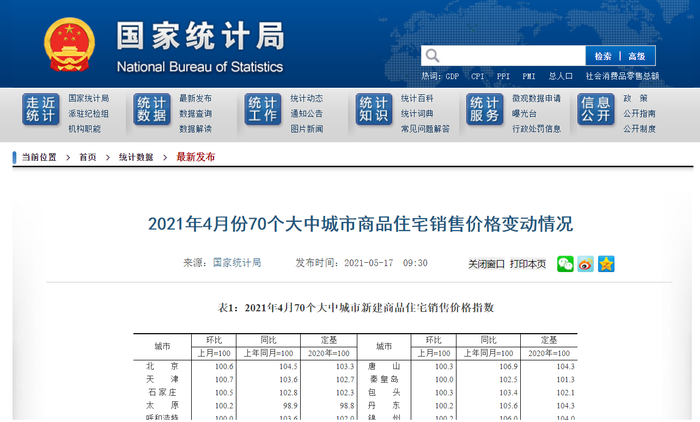This screenshot has height=422, width=700.
Task: Open 数据查询 menu item
Action: click(x=196, y=114)
